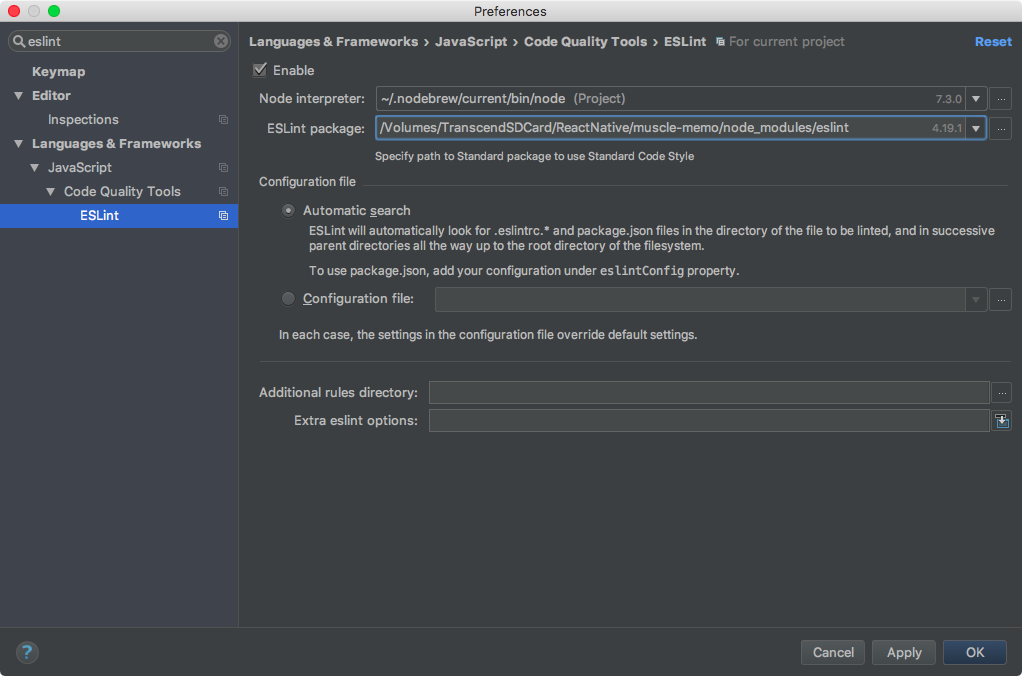Collapse Code Quality Tools tree node

(x=50, y=192)
